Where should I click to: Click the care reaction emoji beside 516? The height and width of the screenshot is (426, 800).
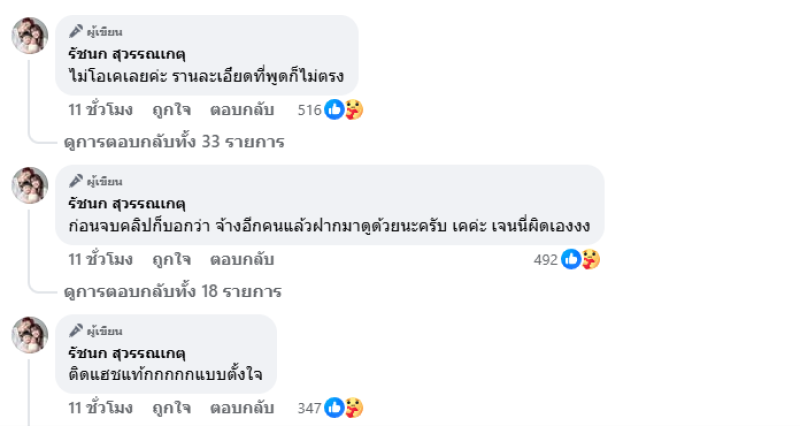coord(353,110)
